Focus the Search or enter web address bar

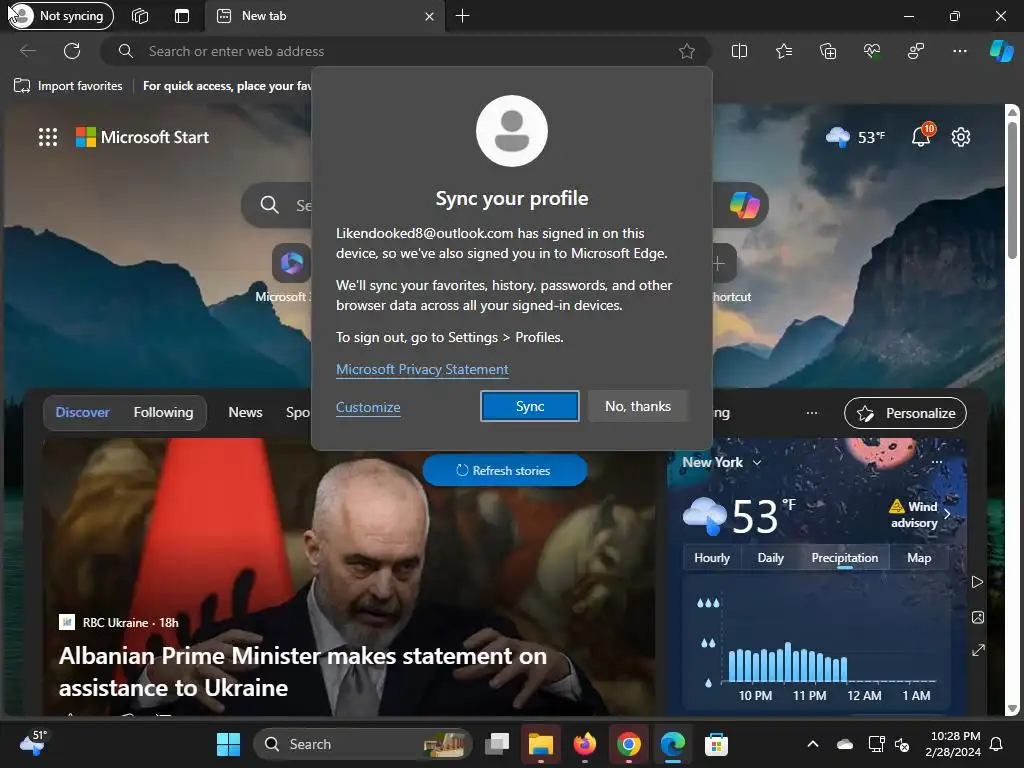(x=405, y=51)
